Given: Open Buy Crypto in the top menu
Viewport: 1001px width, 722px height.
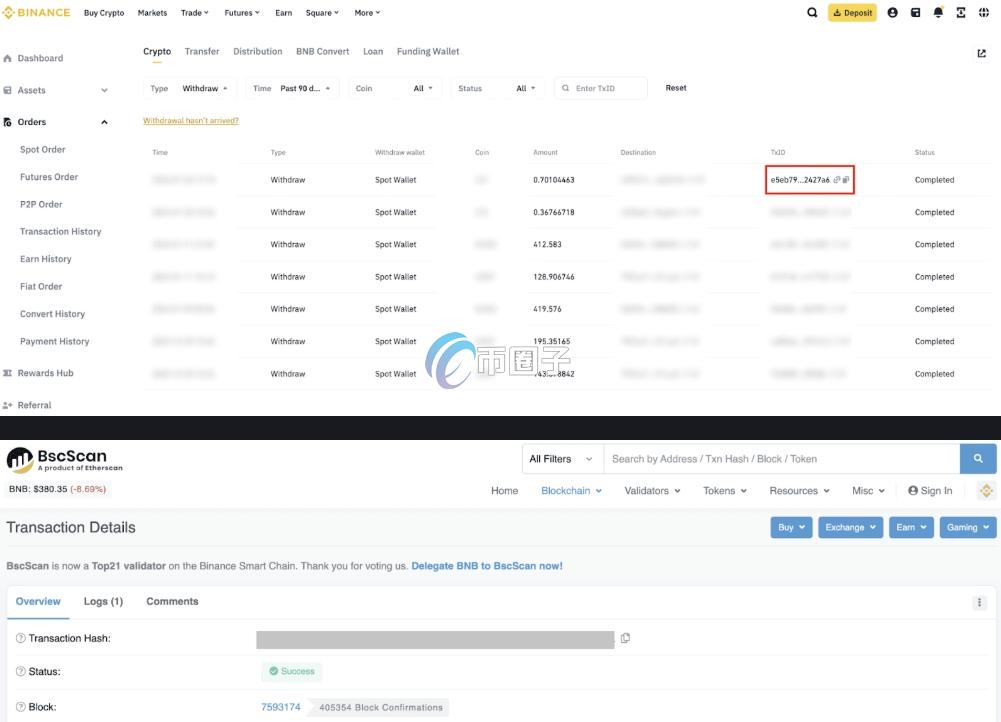Looking at the screenshot, I should (x=104, y=13).
